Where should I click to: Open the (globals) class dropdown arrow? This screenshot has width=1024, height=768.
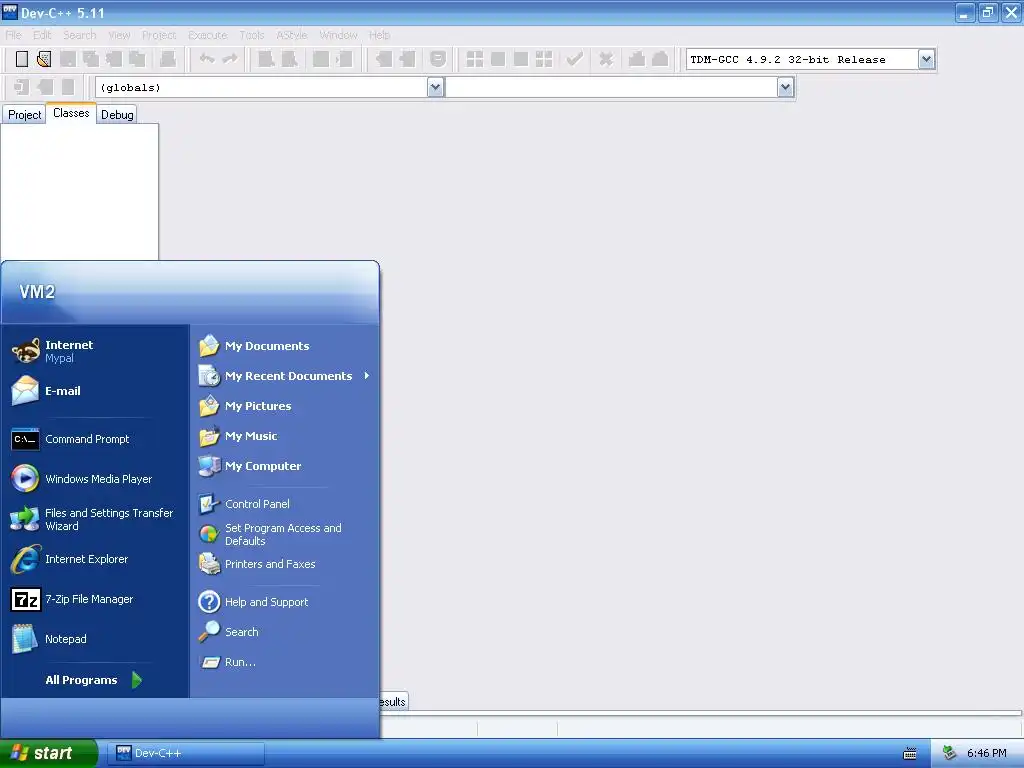435,88
